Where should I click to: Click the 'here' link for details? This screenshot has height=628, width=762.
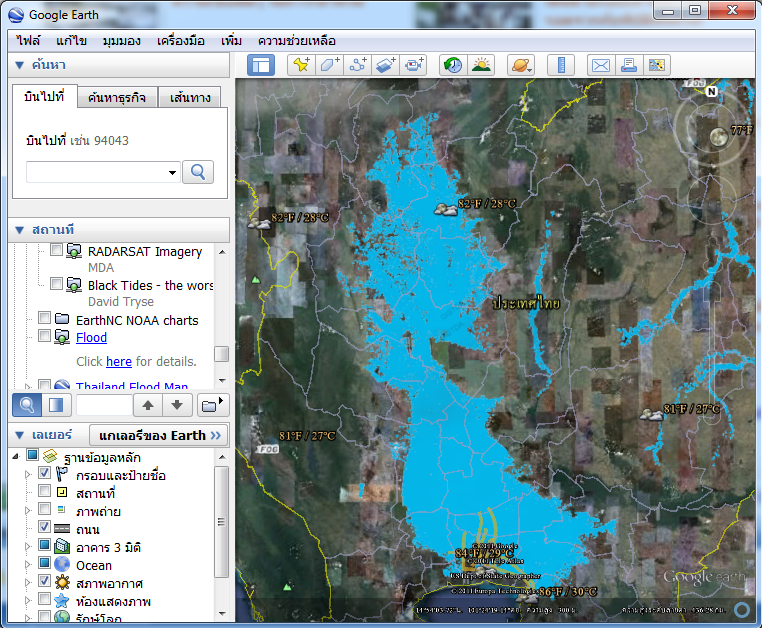point(118,361)
